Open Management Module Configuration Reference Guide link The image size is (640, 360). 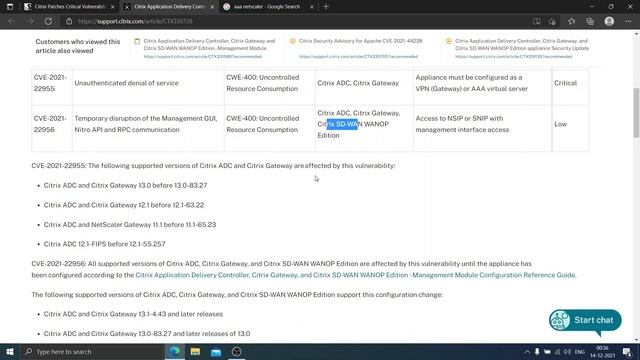(x=355, y=275)
